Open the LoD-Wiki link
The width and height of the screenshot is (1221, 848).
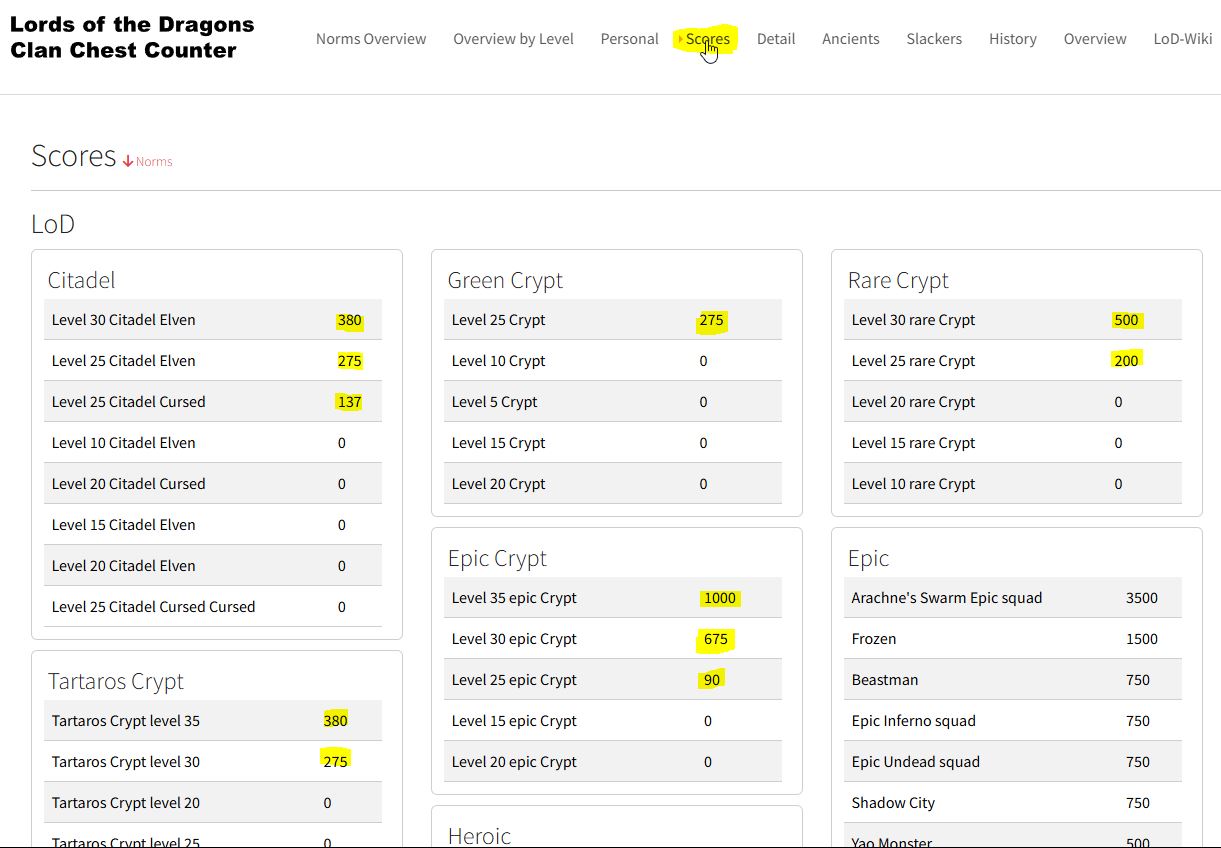pos(1182,39)
